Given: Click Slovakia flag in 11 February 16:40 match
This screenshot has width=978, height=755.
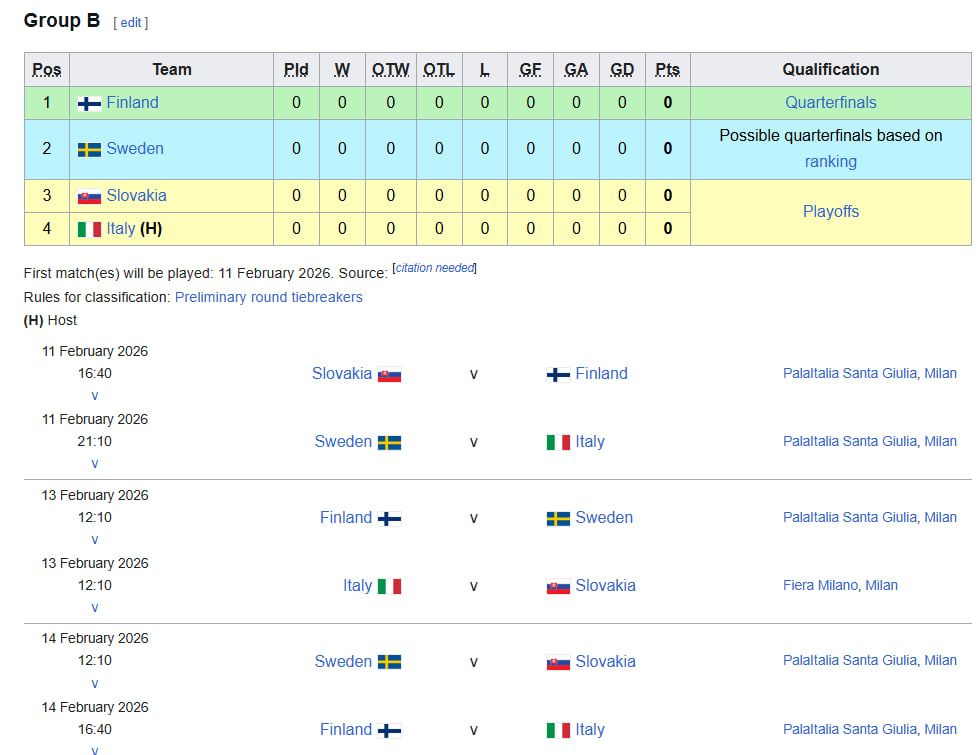Looking at the screenshot, I should point(389,375).
